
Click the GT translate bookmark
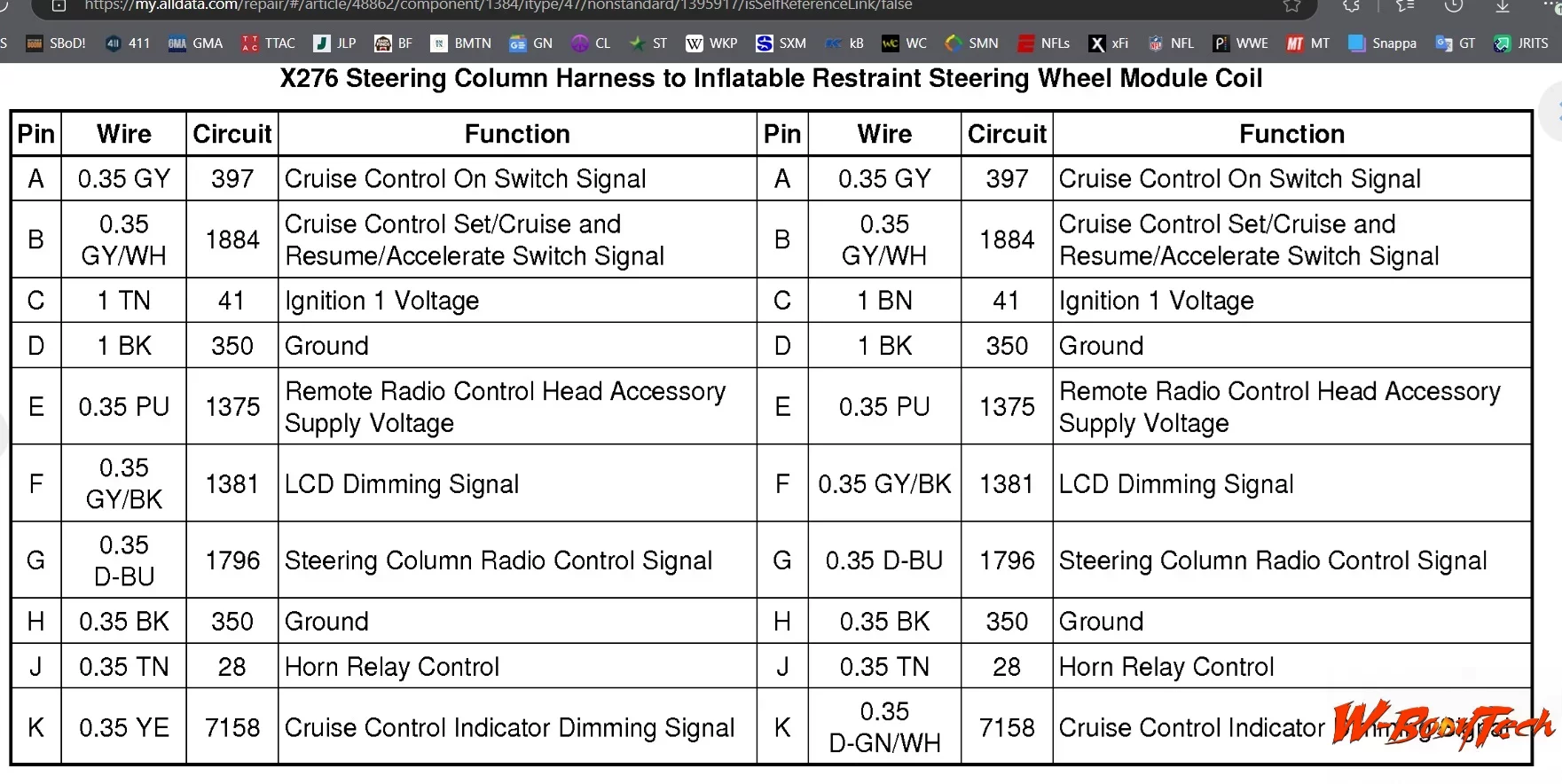coord(1456,43)
